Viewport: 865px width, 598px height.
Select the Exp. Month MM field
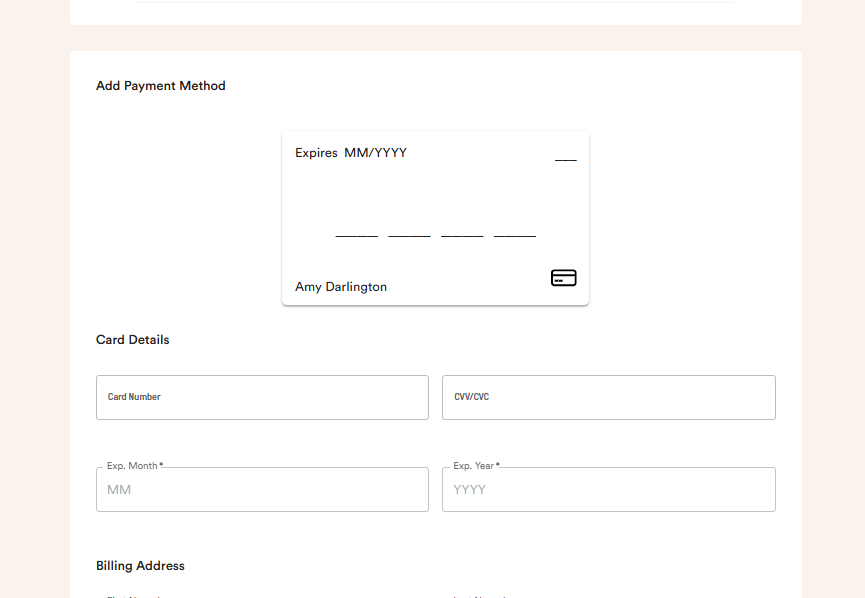[x=262, y=490]
